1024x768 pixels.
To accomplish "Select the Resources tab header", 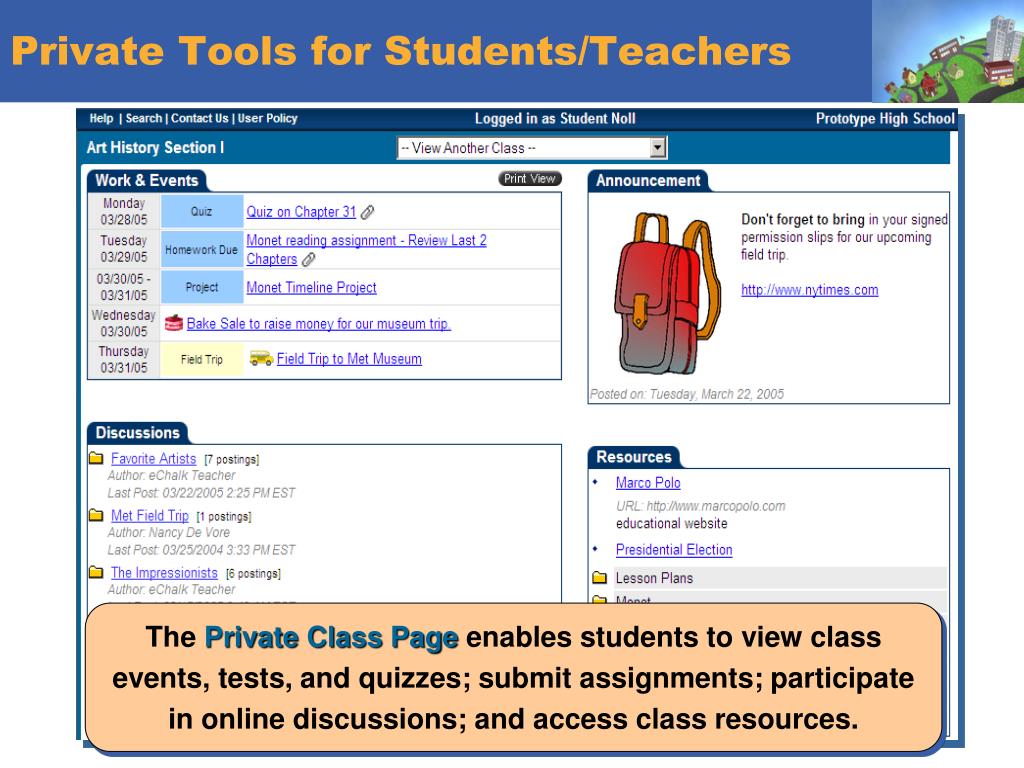I will (x=633, y=456).
